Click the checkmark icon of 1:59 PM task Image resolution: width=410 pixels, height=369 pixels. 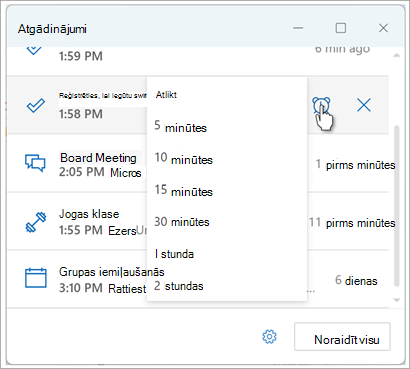34,51
